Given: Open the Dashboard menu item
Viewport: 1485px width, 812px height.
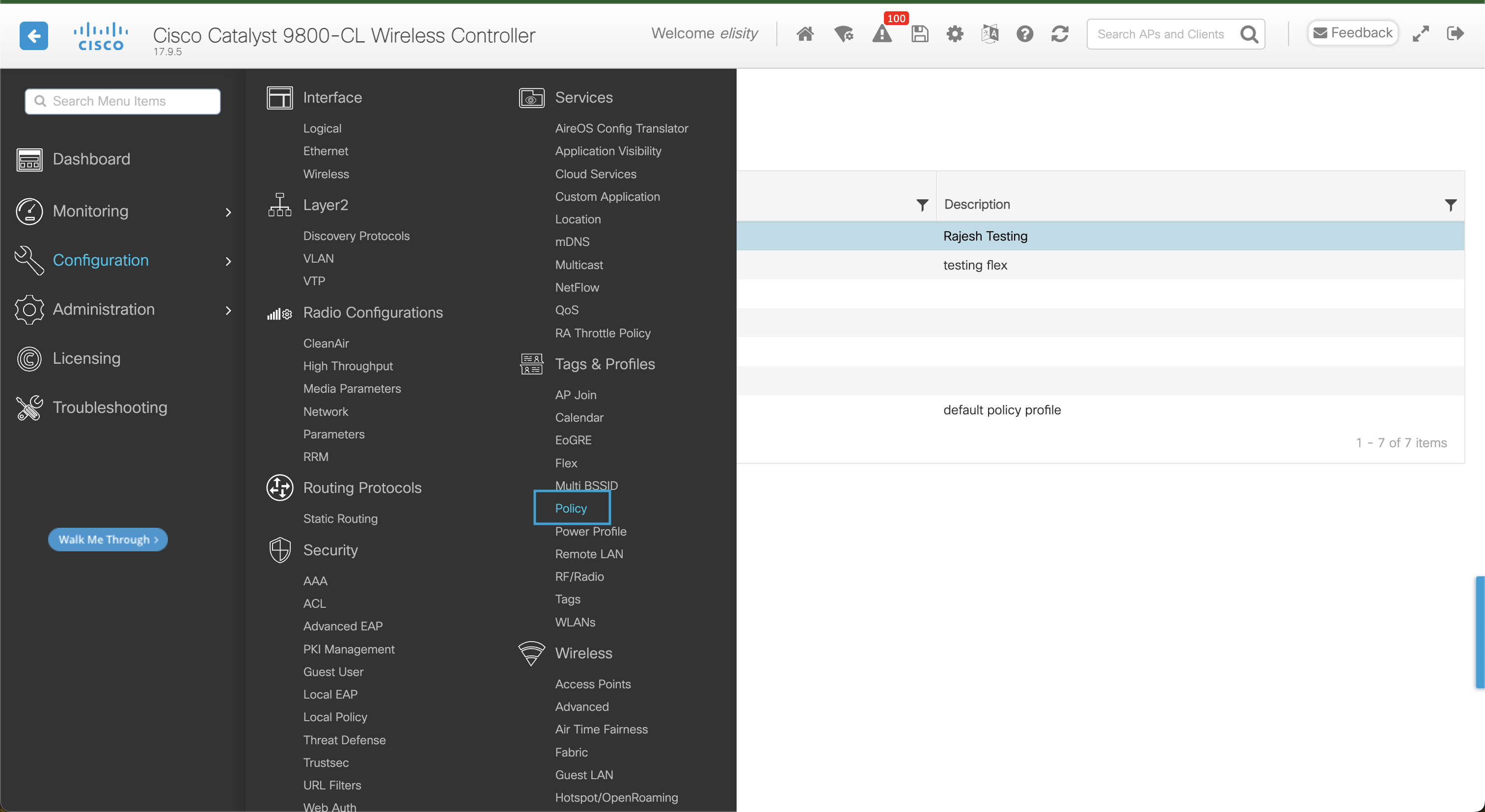Looking at the screenshot, I should click(91, 159).
